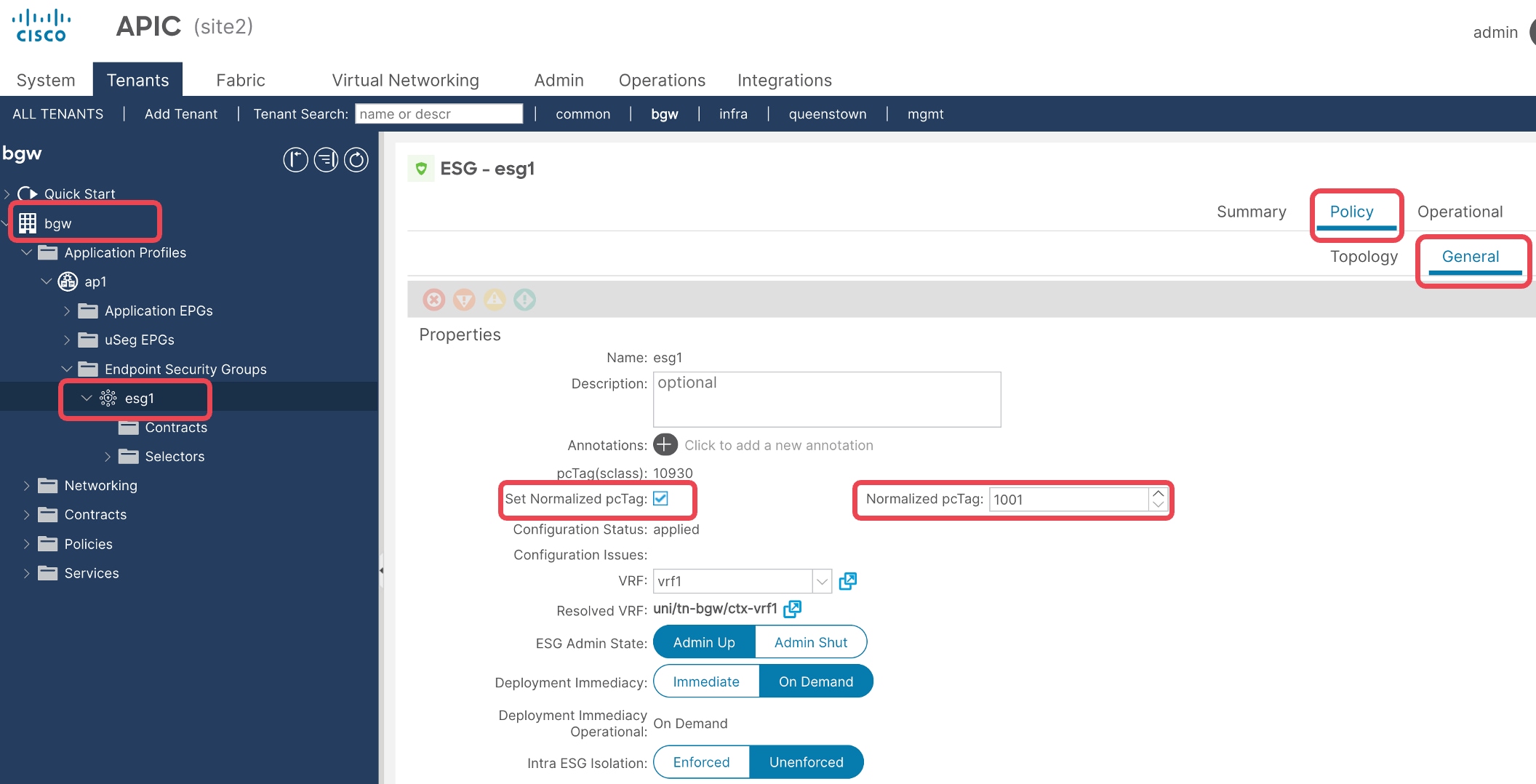This screenshot has height=784, width=1536.
Task: Click the Networking folder icon
Action: (x=48, y=485)
